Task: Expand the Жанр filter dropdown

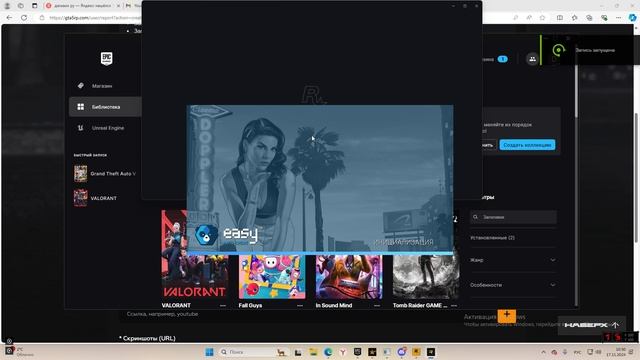Action: click(x=513, y=260)
